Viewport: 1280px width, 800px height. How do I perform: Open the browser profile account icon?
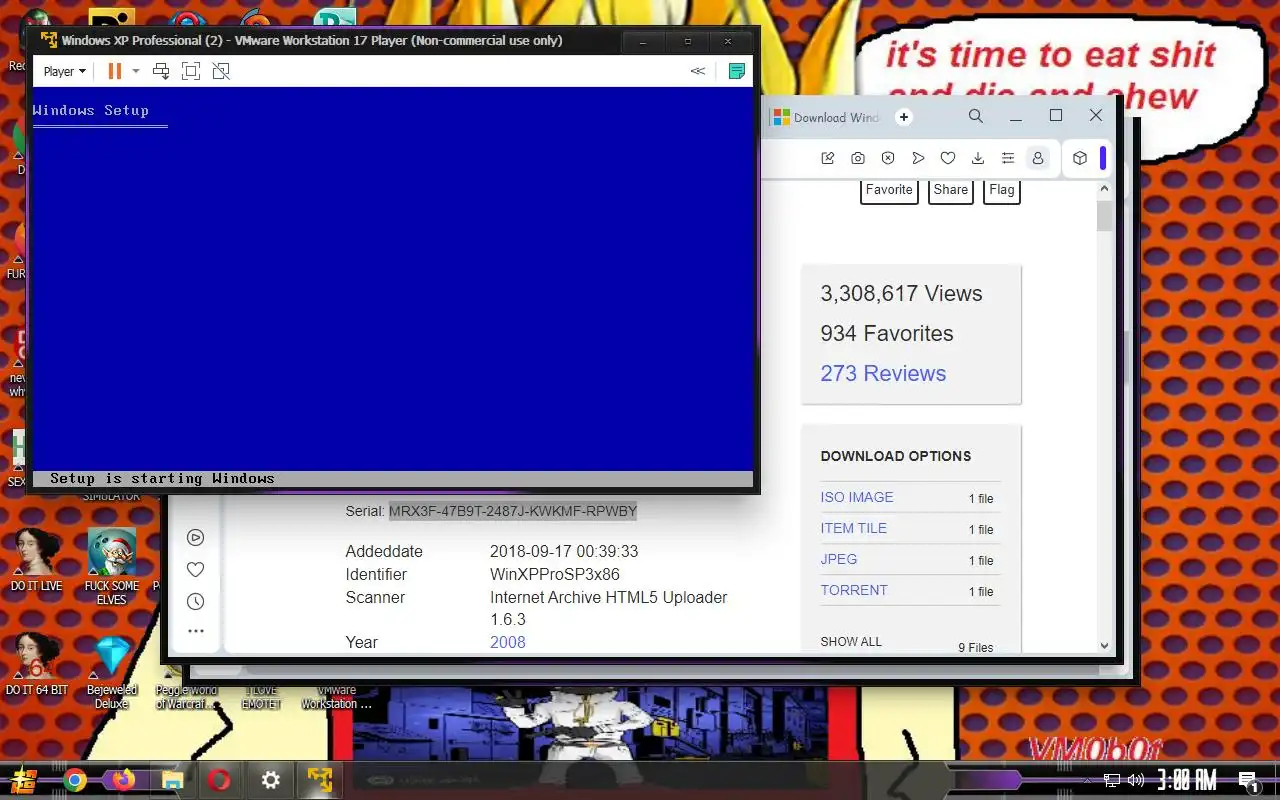coord(1038,158)
